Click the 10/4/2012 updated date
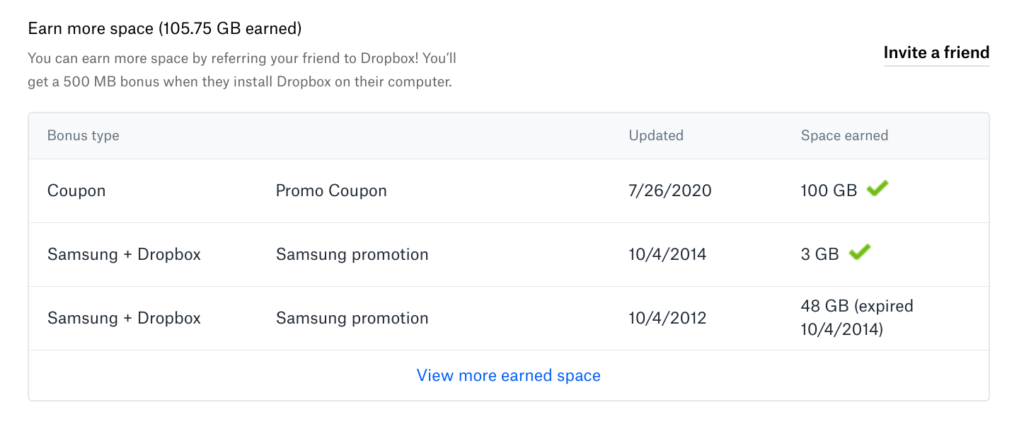 667,319
